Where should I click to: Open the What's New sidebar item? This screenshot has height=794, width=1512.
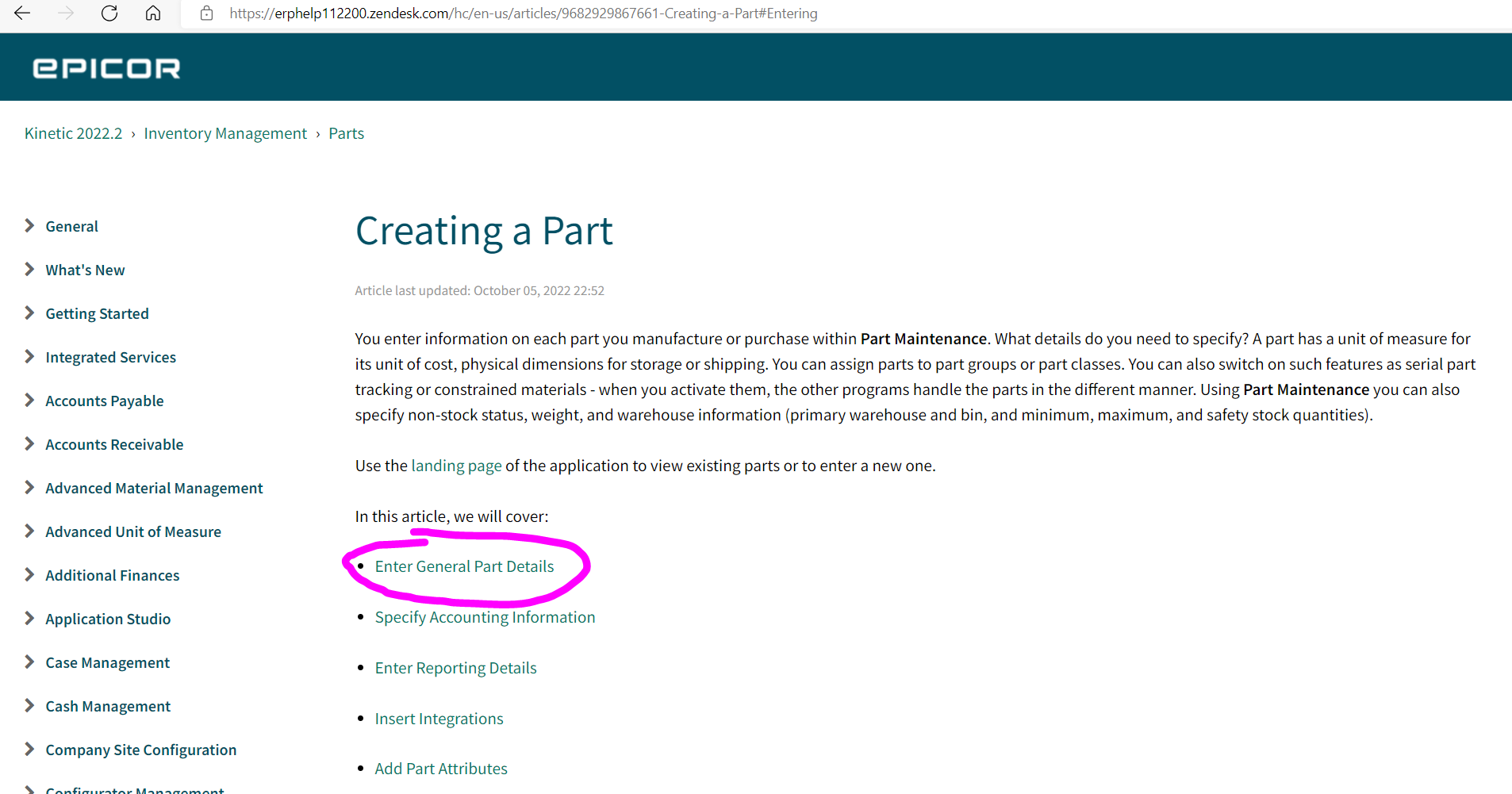[85, 270]
